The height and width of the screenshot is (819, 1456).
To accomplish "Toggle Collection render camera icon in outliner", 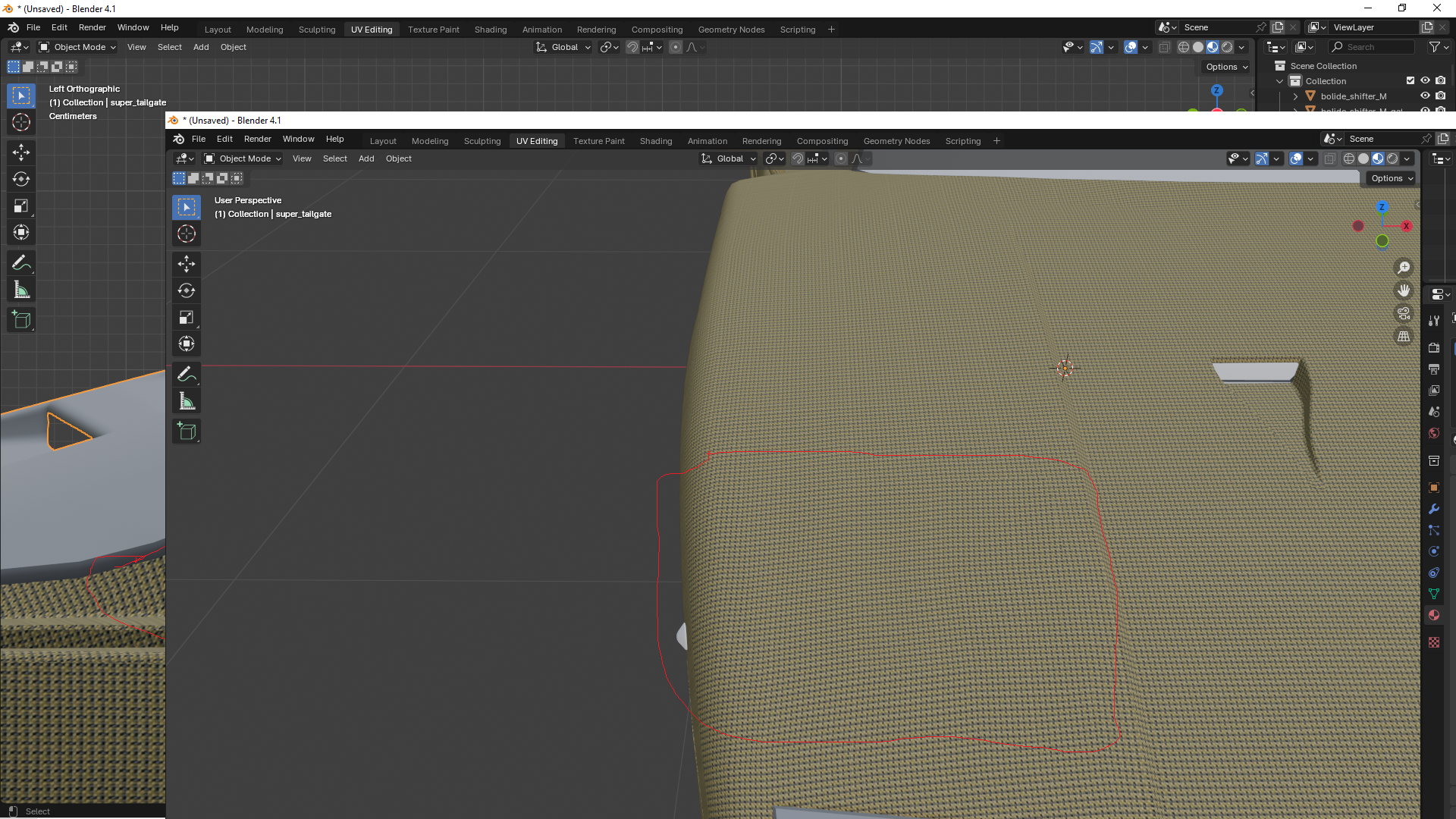I will [1441, 81].
